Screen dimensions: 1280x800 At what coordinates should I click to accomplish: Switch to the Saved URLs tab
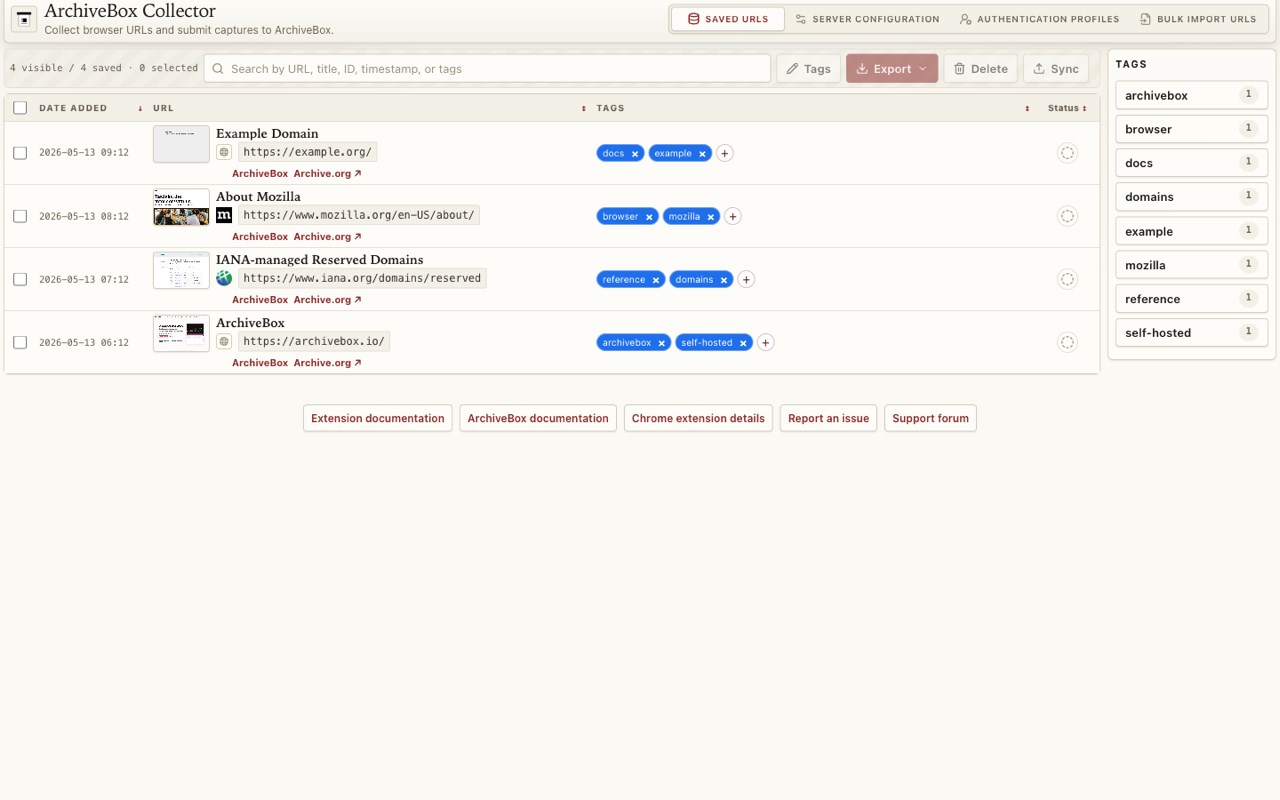coord(728,19)
